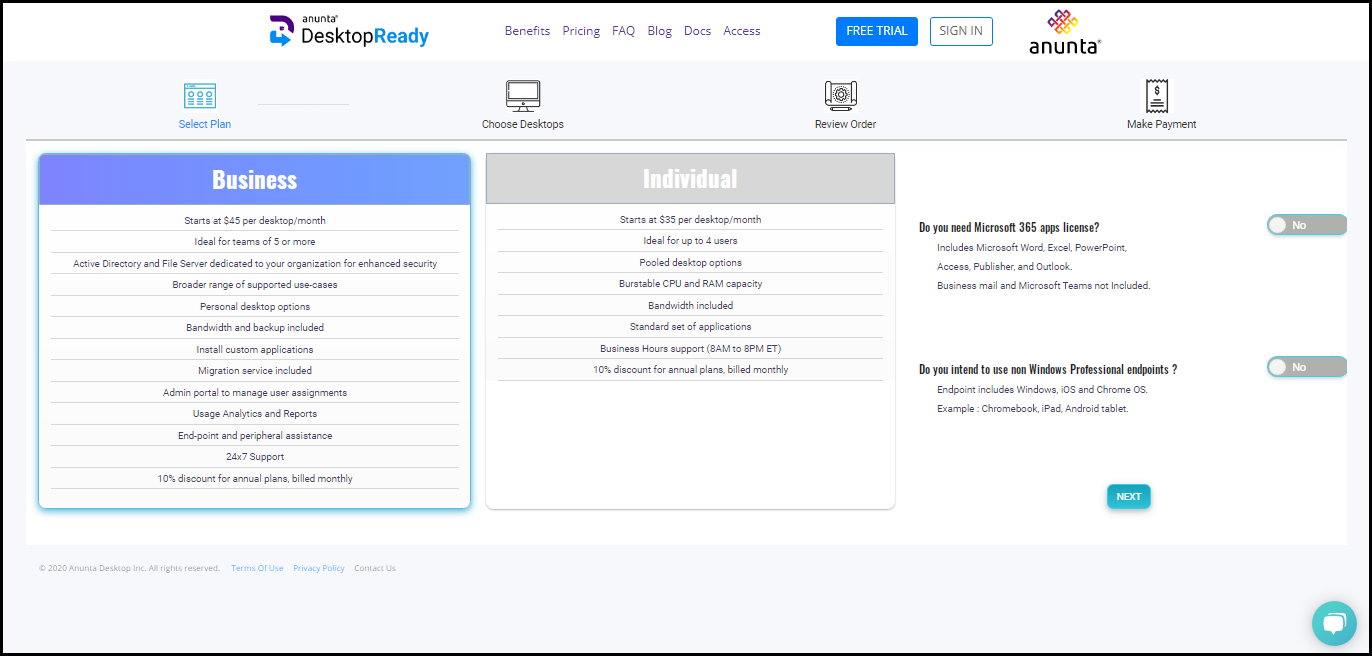Click 'End-point and peripheral assistance' text

click(255, 436)
